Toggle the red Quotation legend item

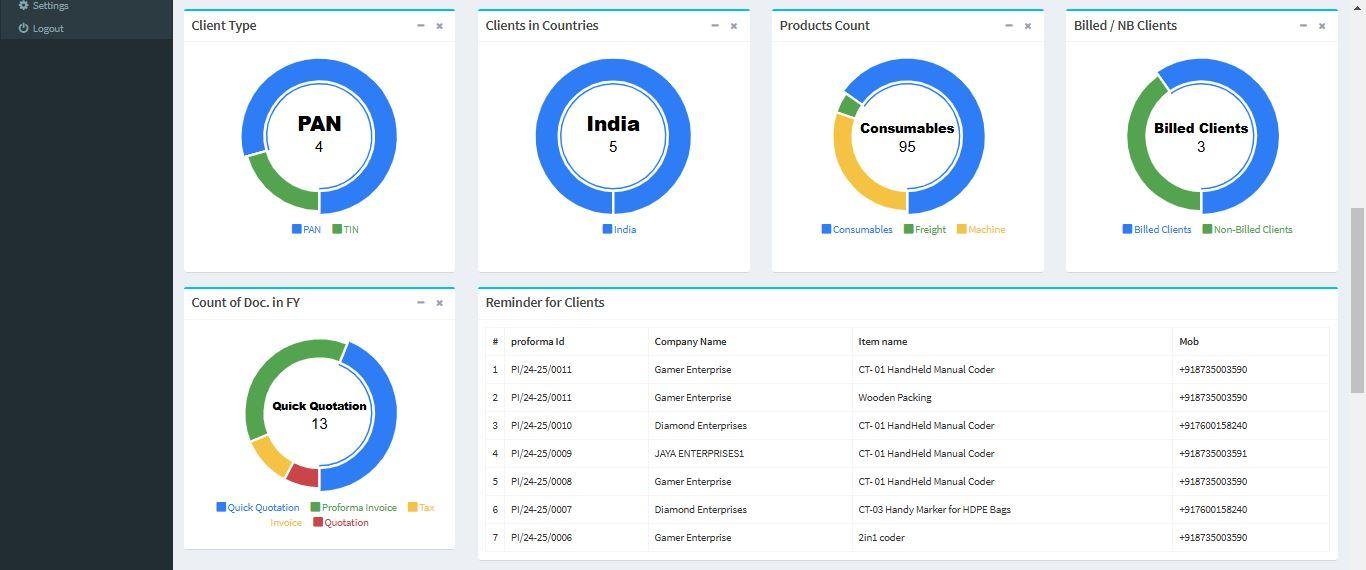[341, 522]
